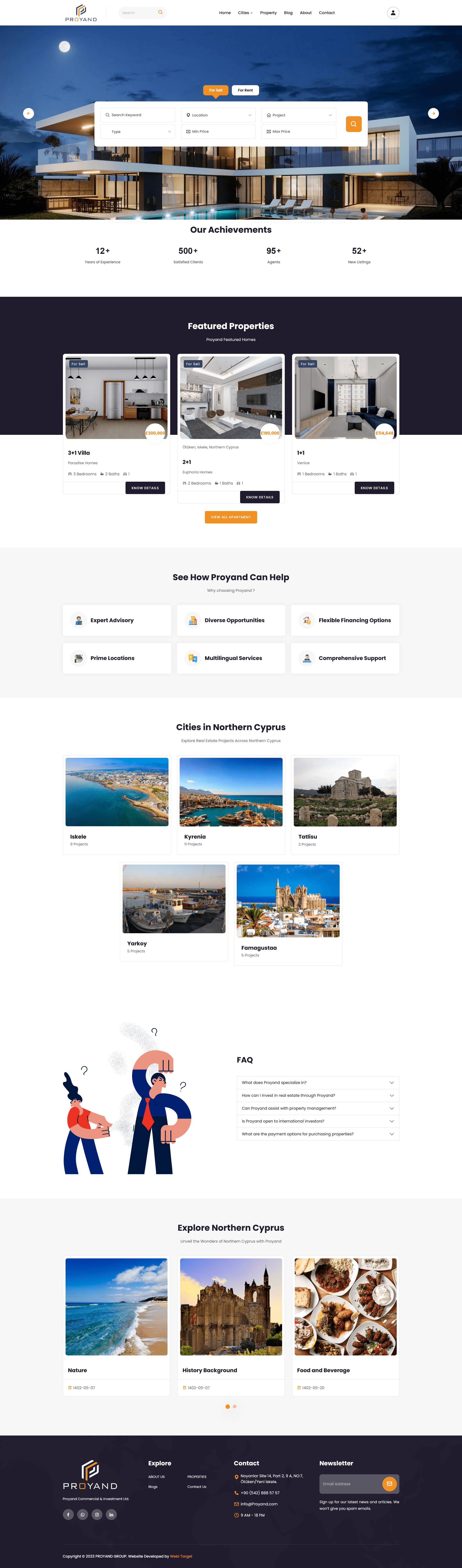The width and height of the screenshot is (462, 1568).
Task: Open the PROPERTIES footer link
Action: [197, 1477]
